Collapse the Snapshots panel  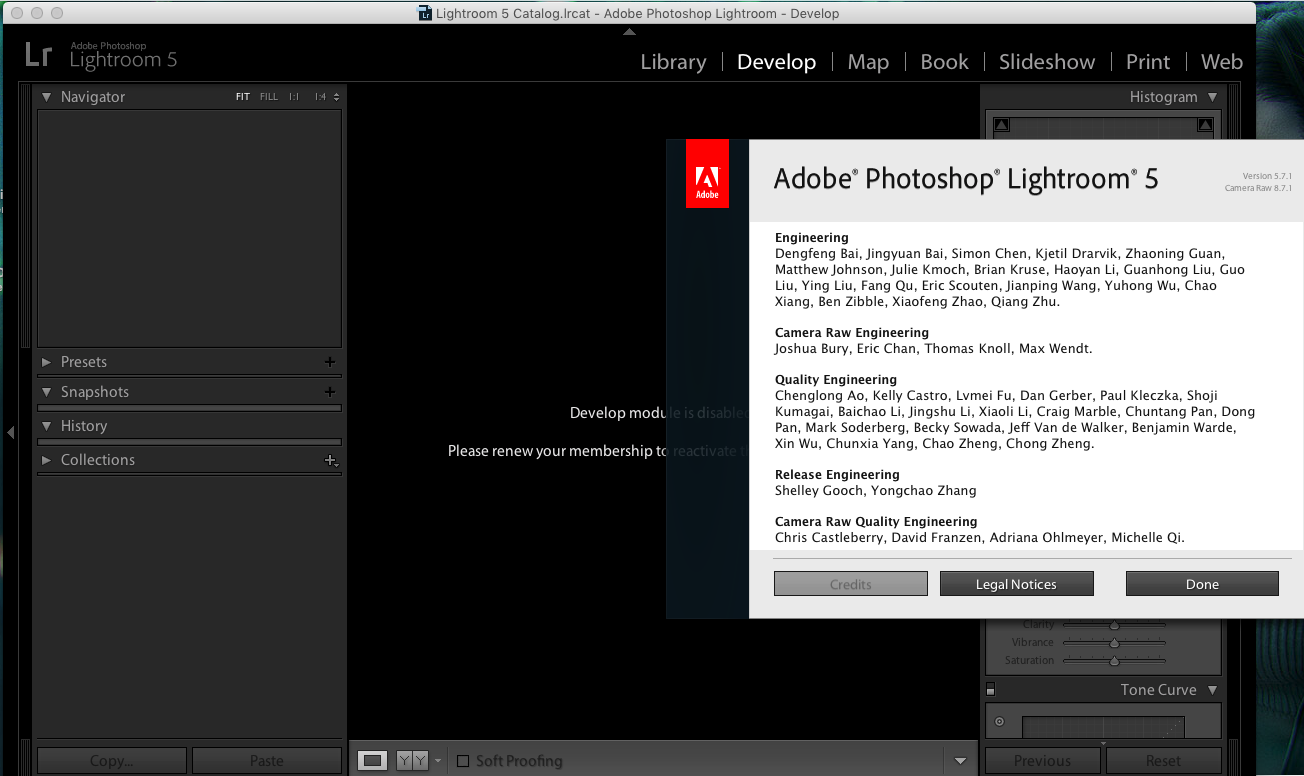click(x=46, y=392)
